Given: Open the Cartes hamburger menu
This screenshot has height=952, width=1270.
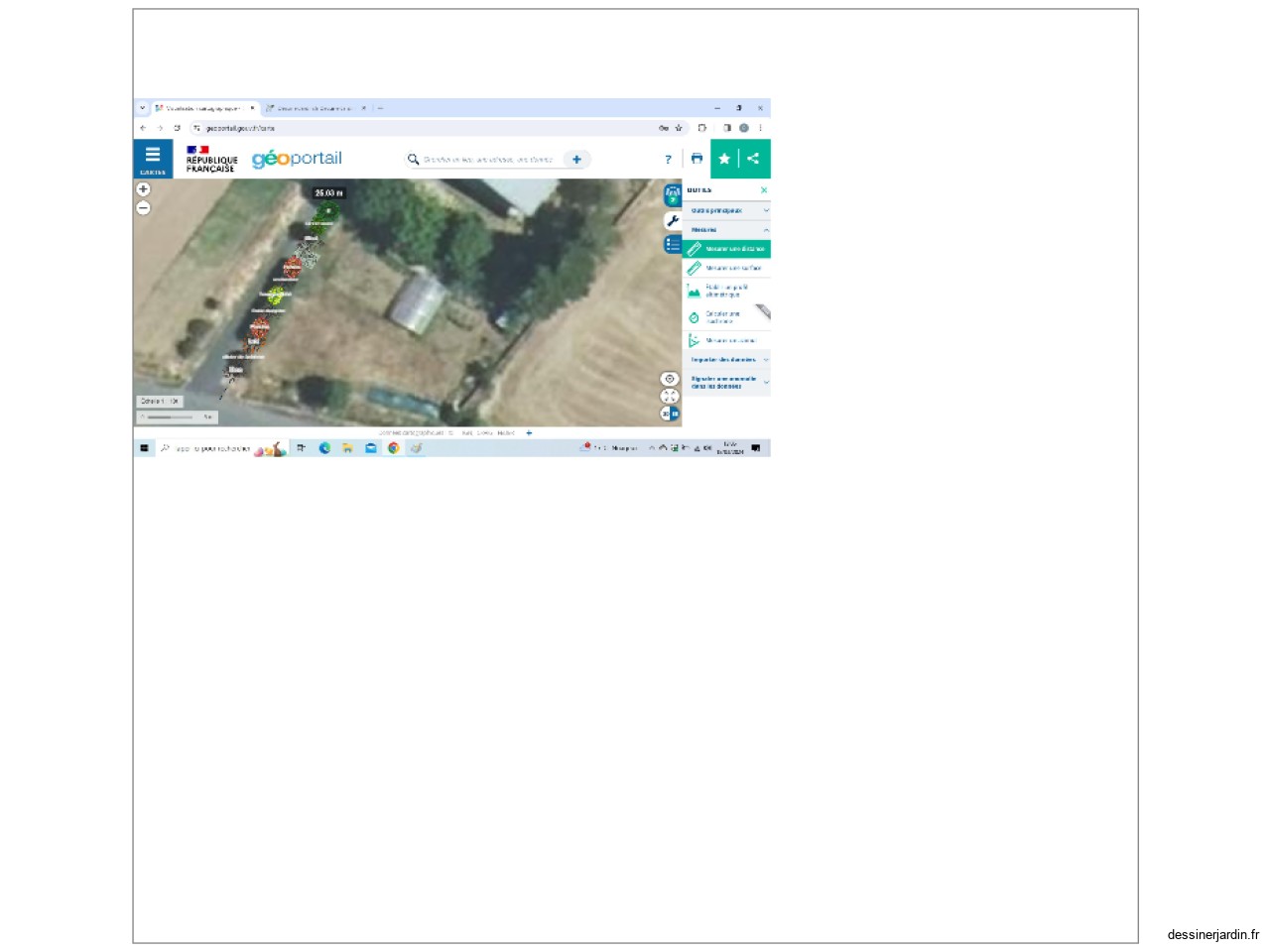Looking at the screenshot, I should pos(153,159).
